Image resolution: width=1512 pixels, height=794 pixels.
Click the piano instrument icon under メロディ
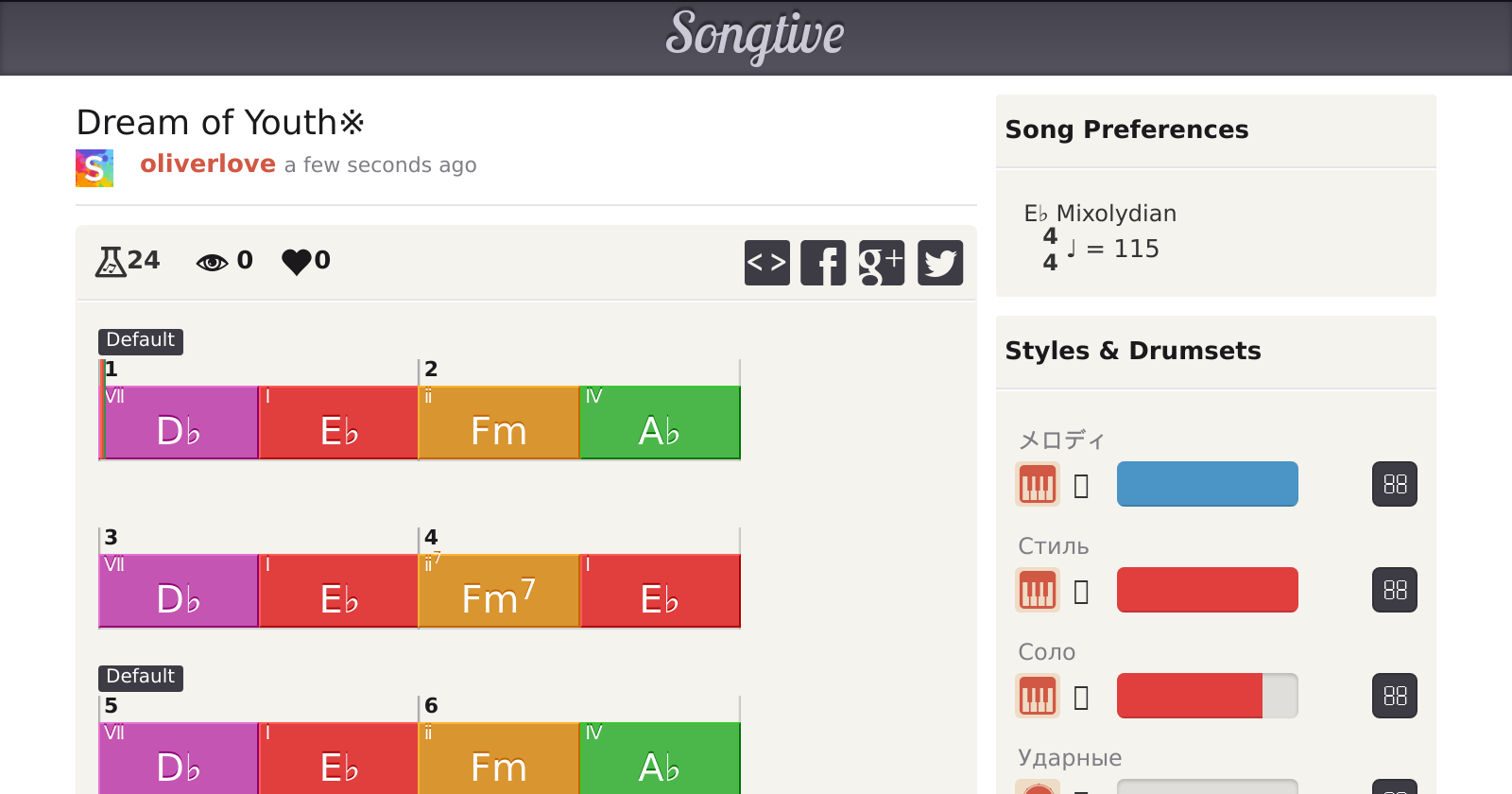[x=1037, y=485]
